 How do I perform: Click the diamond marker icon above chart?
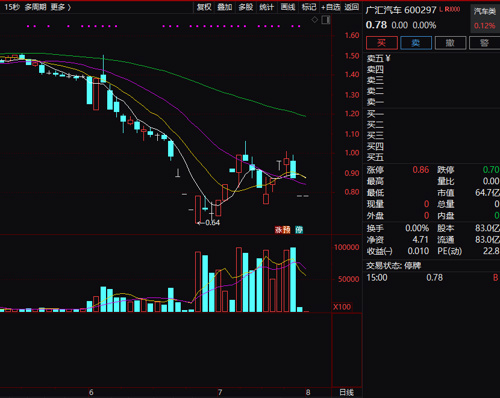point(314,20)
